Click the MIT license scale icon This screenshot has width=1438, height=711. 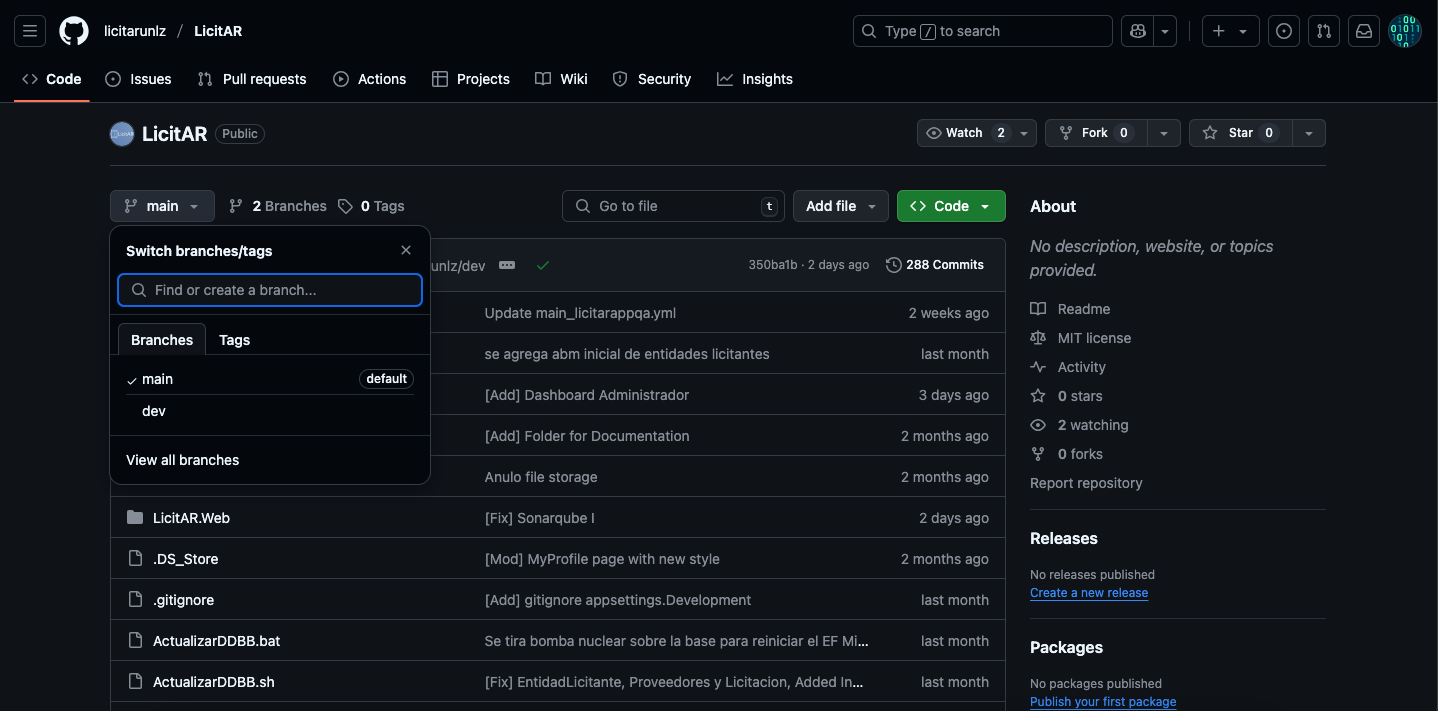click(x=1038, y=338)
